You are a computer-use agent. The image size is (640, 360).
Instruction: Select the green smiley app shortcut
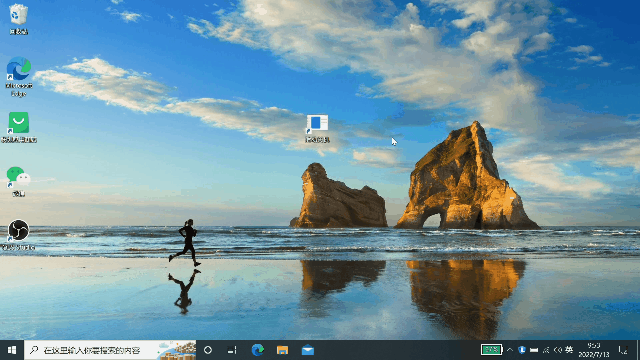coord(19,127)
